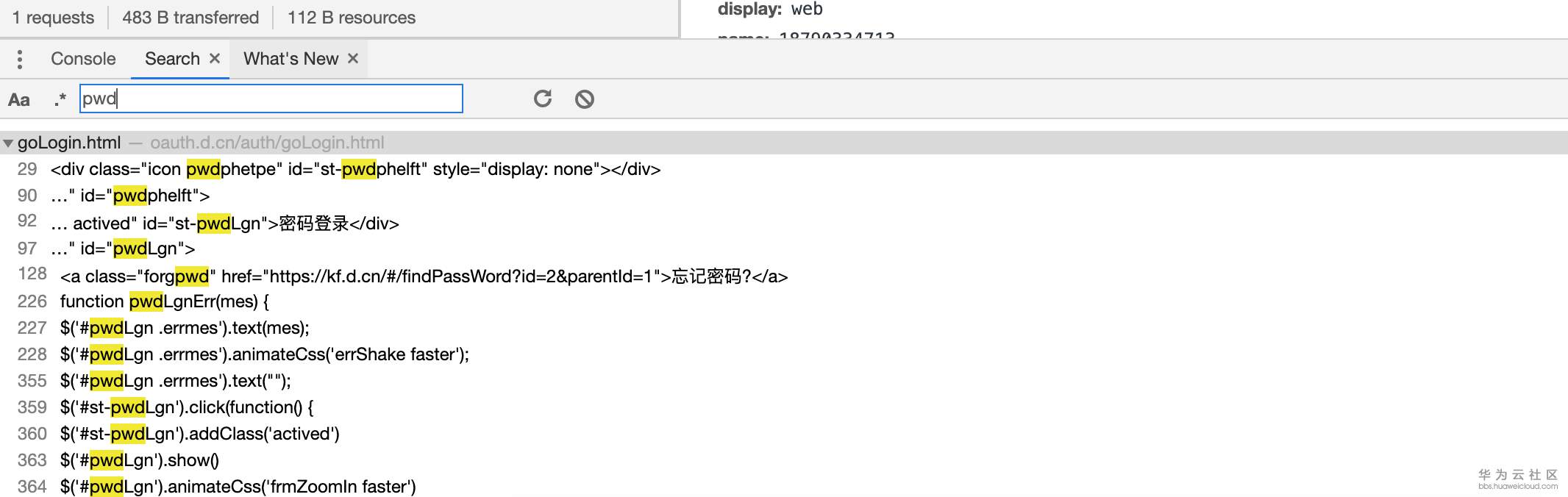Open result line 228 errShake faster

pos(265,354)
